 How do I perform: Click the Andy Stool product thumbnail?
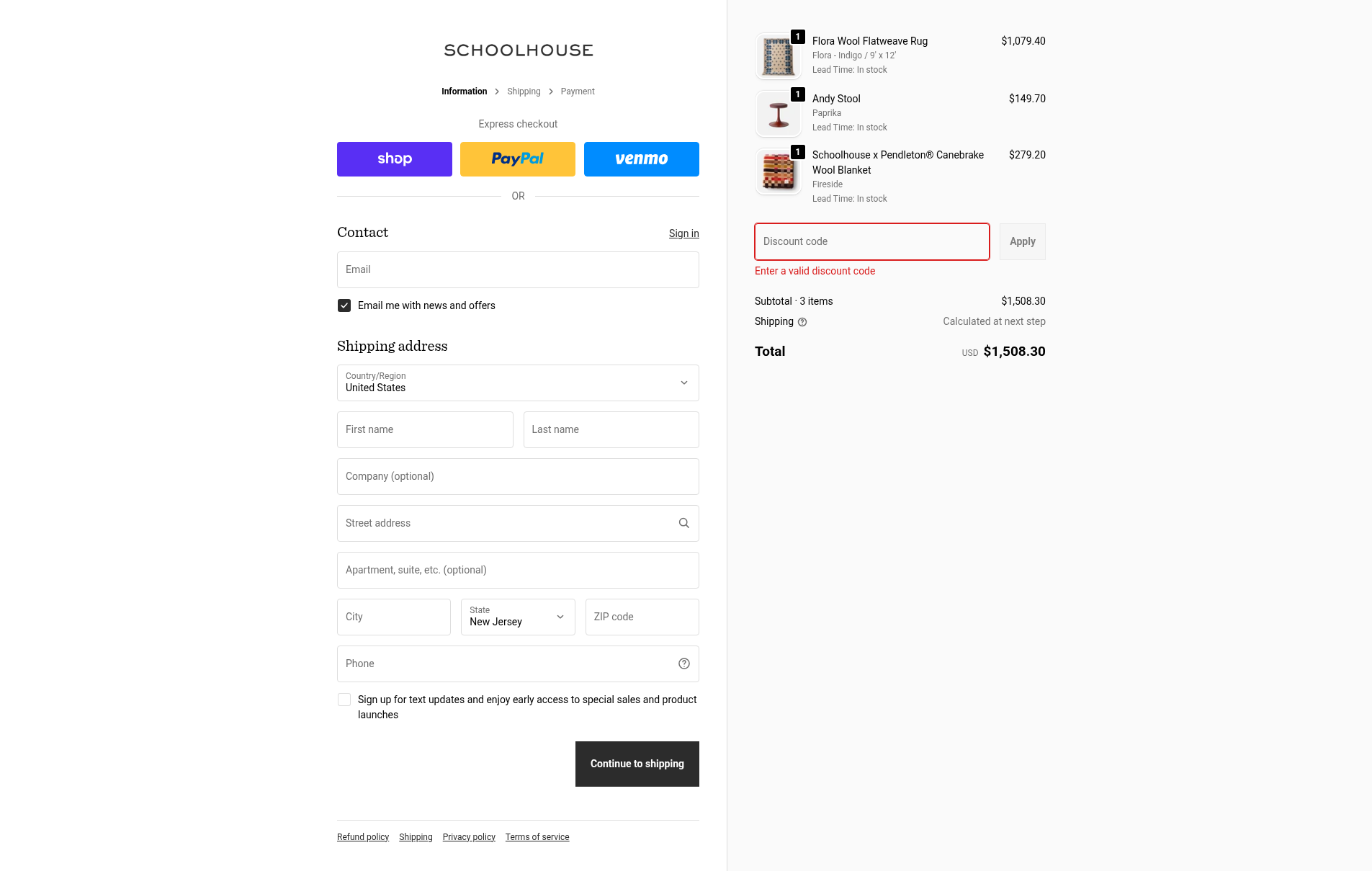(x=779, y=114)
